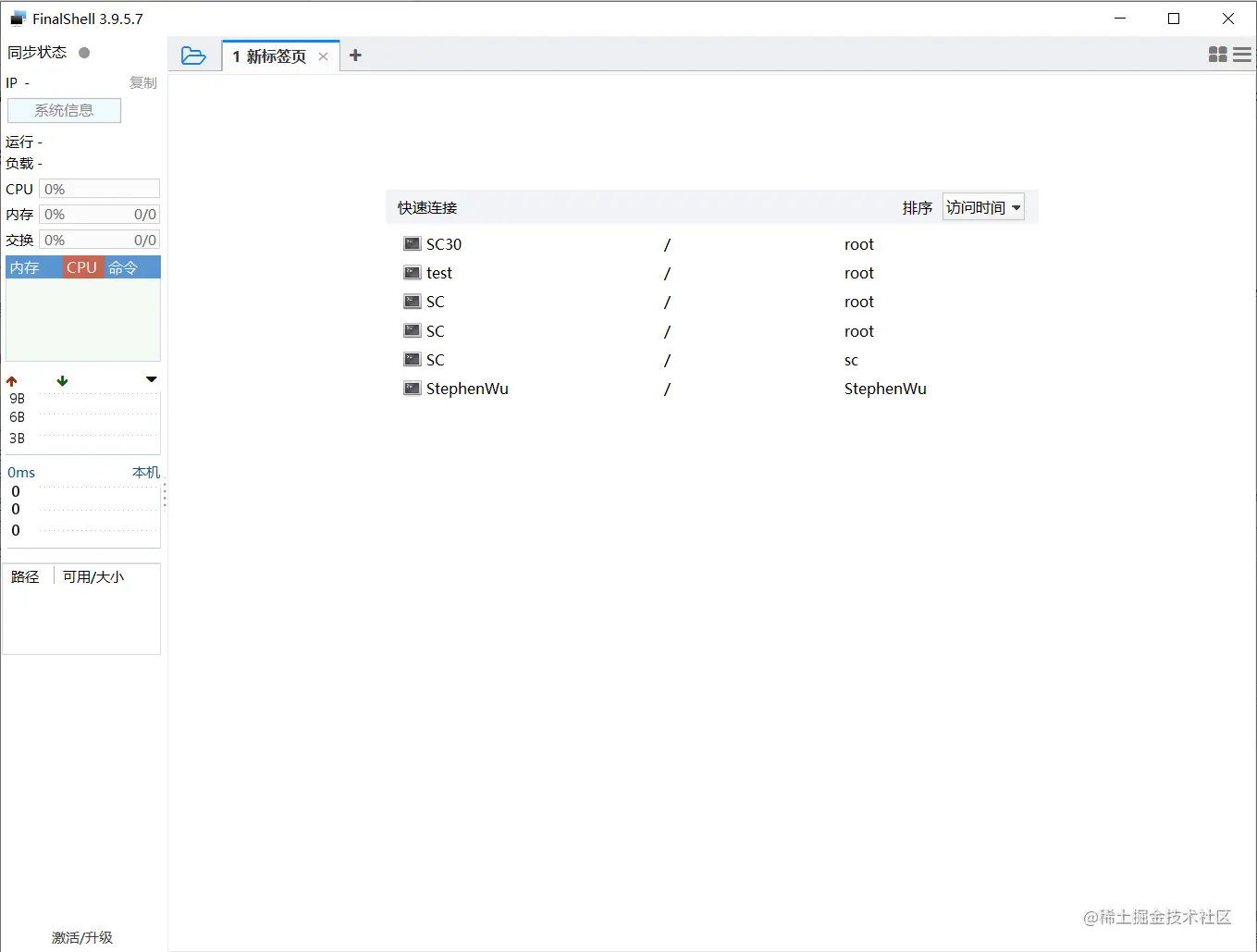Maximize the FinalShell window
This screenshot has width=1257, height=952.
[x=1174, y=19]
